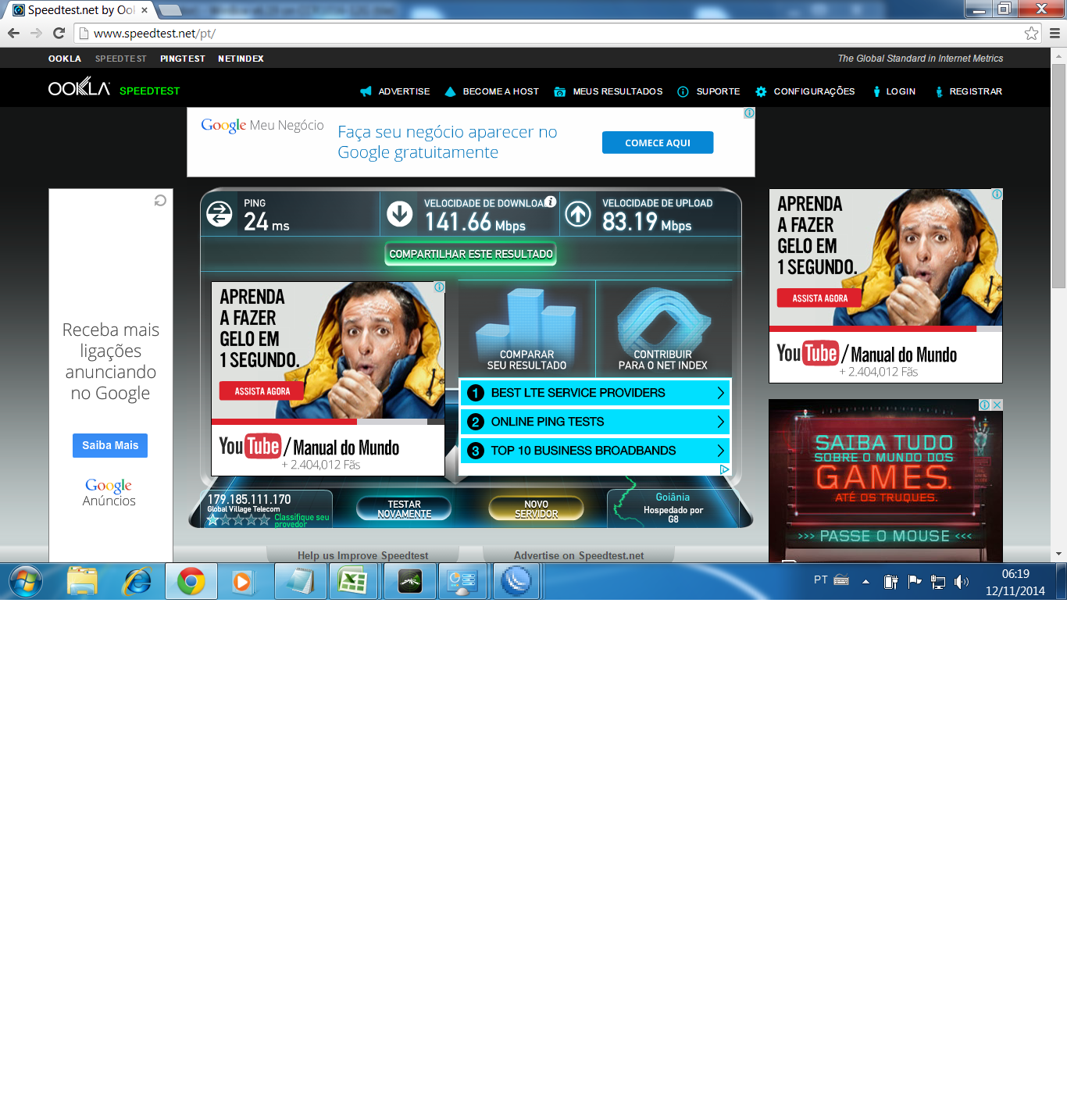Image resolution: width=1067 pixels, height=1120 pixels.
Task: Open the OOKLA top navigation link
Action: (65, 59)
